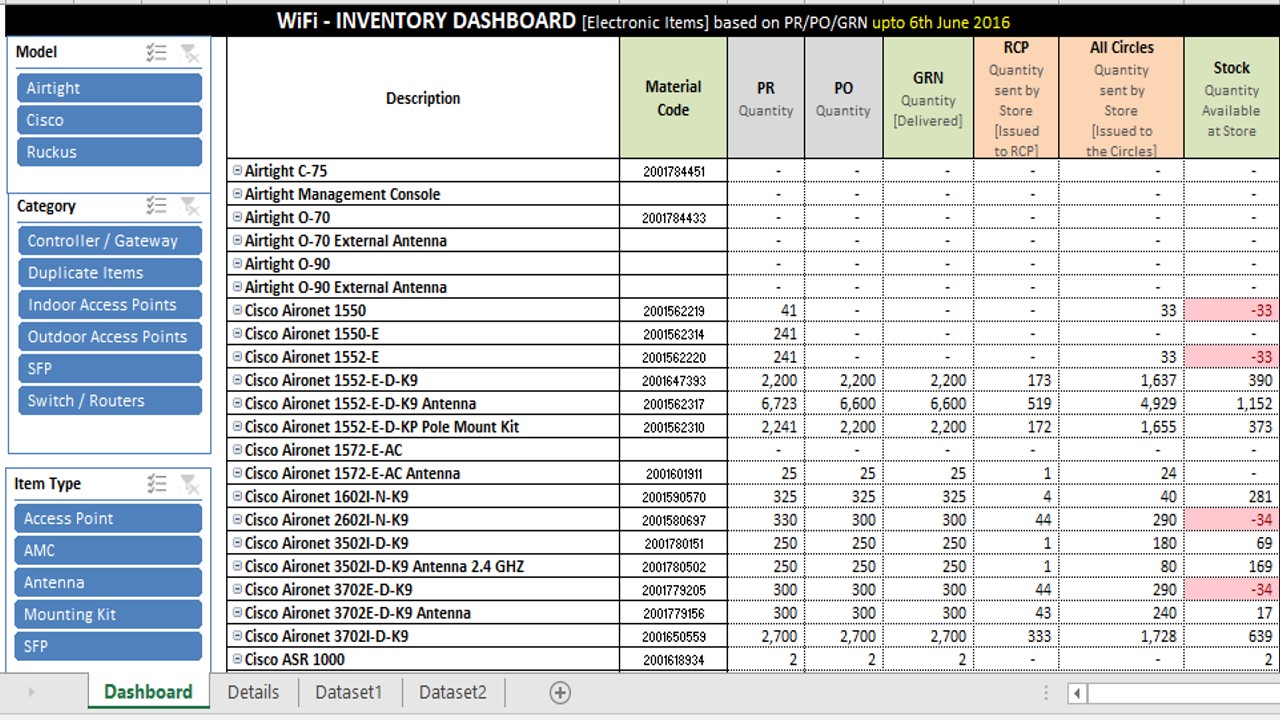Toggle multi-select in the Item Type slicer
The image size is (1280, 720).
(156, 484)
